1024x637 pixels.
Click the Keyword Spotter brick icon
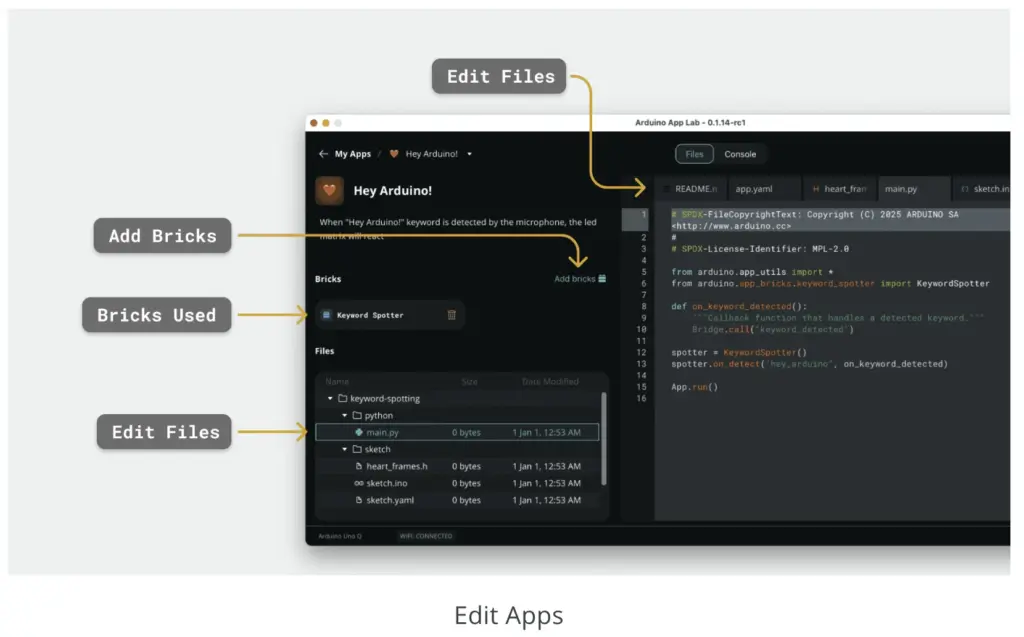point(326,315)
